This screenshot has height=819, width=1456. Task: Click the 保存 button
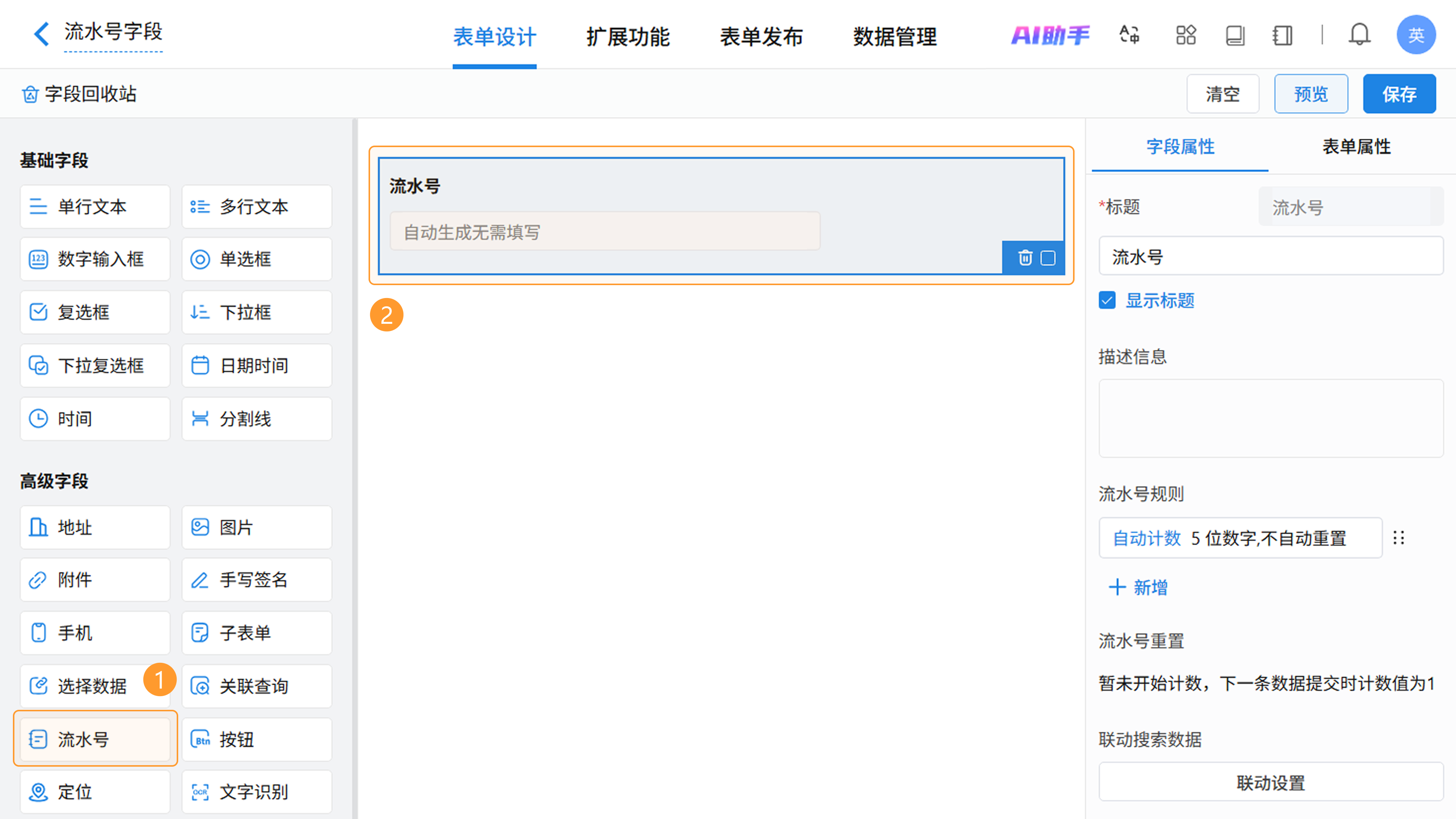point(1399,94)
